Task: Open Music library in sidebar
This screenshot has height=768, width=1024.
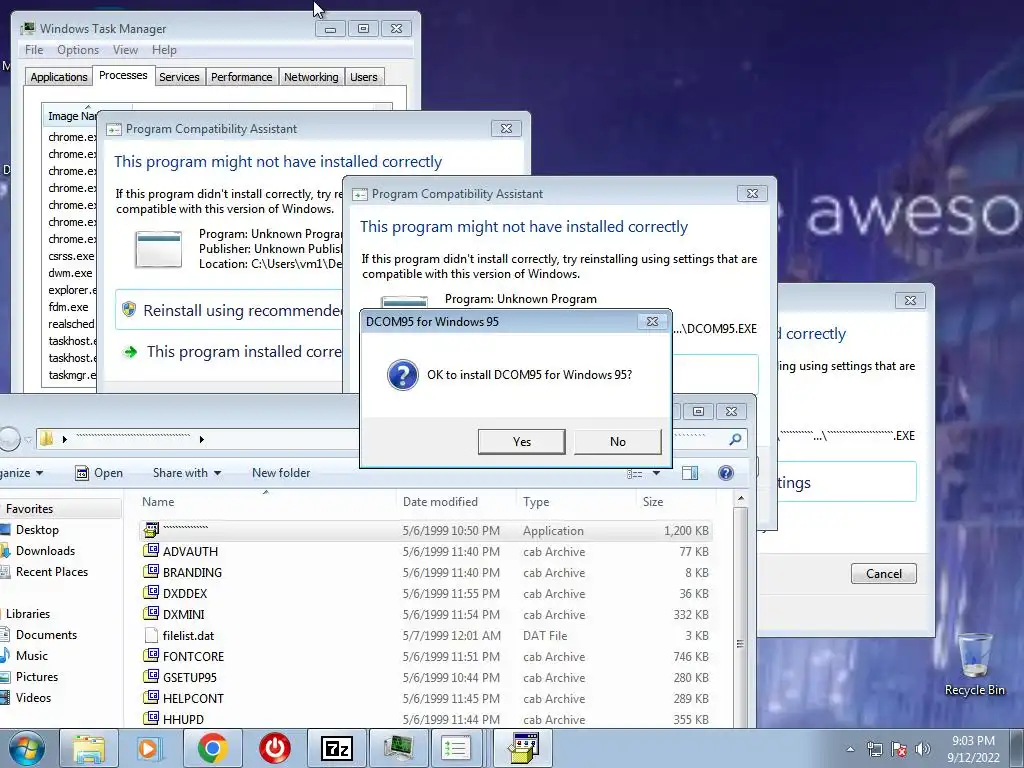Action: pyautogui.click(x=31, y=656)
